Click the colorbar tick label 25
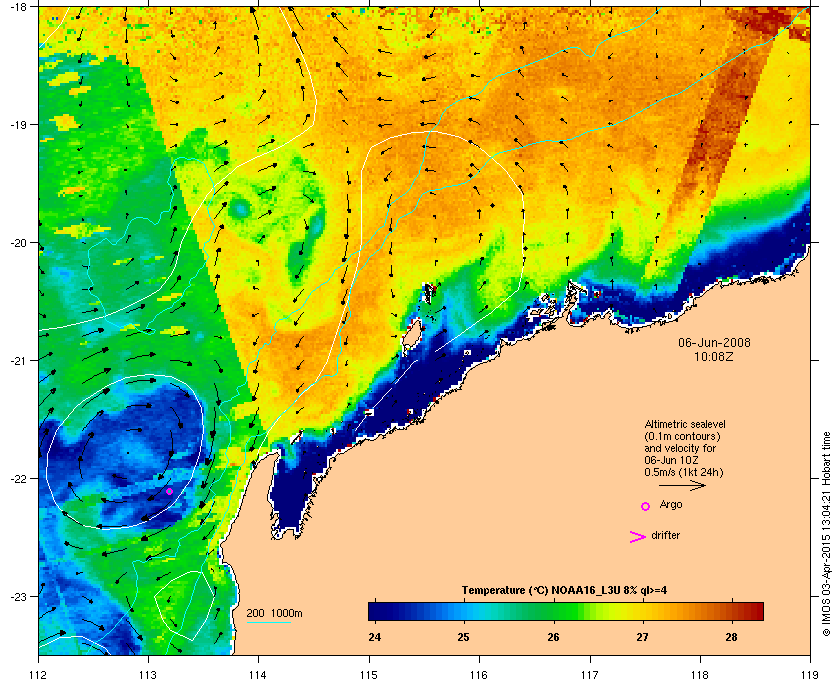840x680 pixels. coord(464,637)
